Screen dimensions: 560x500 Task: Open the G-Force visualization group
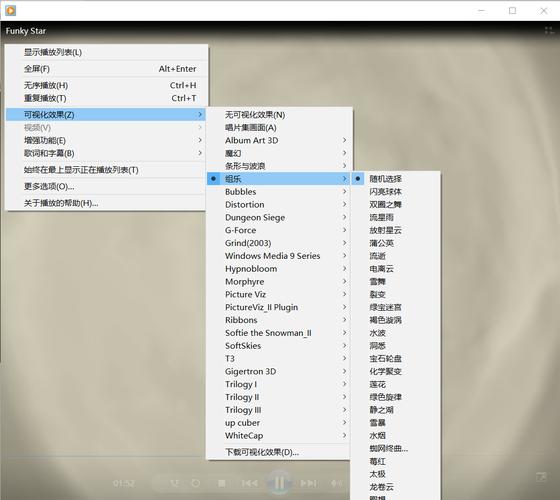tap(279, 230)
